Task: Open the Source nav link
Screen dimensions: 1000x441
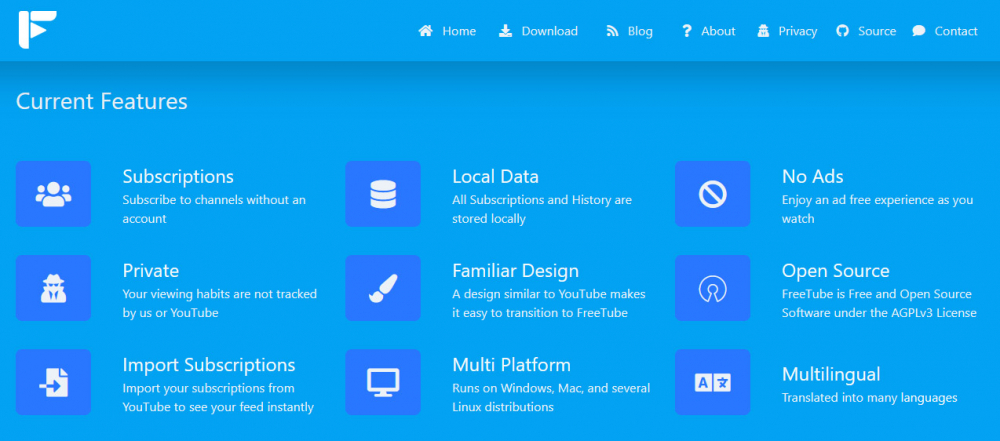Action: click(x=866, y=31)
